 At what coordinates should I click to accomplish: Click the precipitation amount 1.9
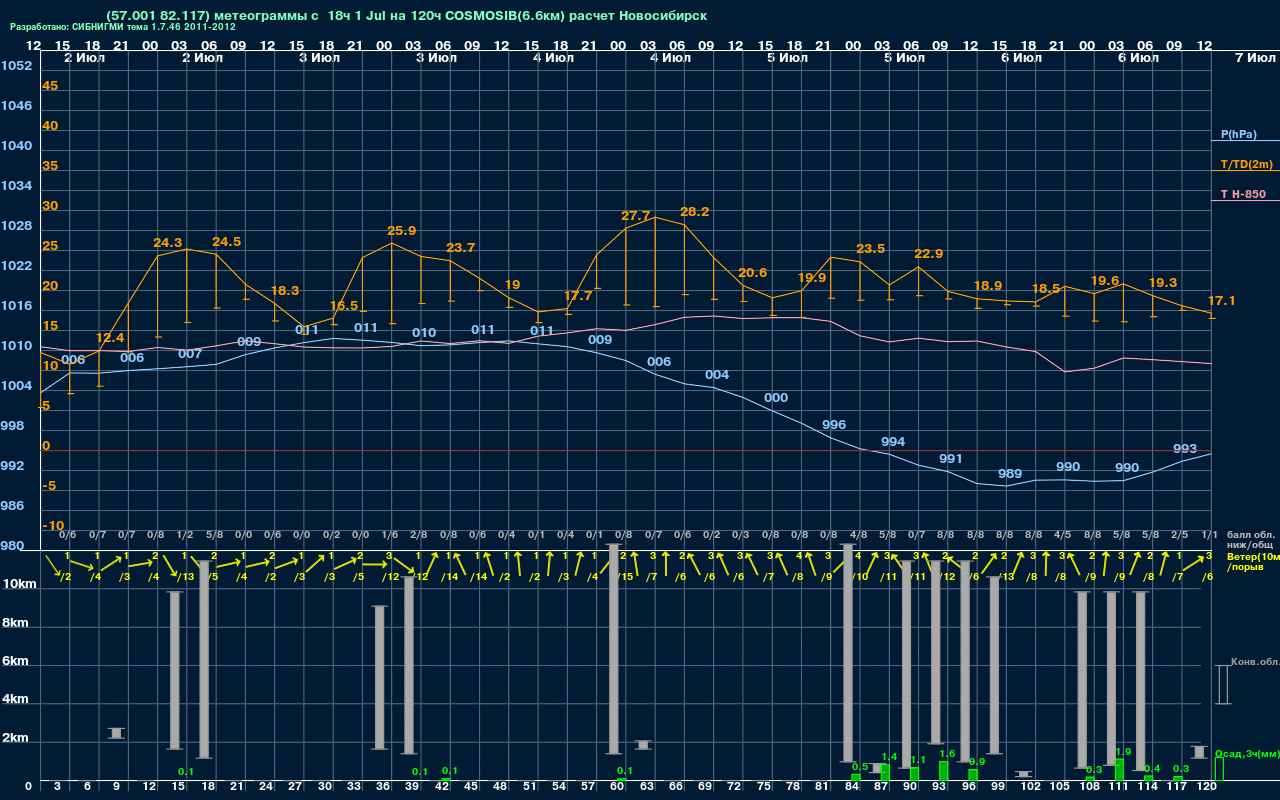coord(1122,752)
